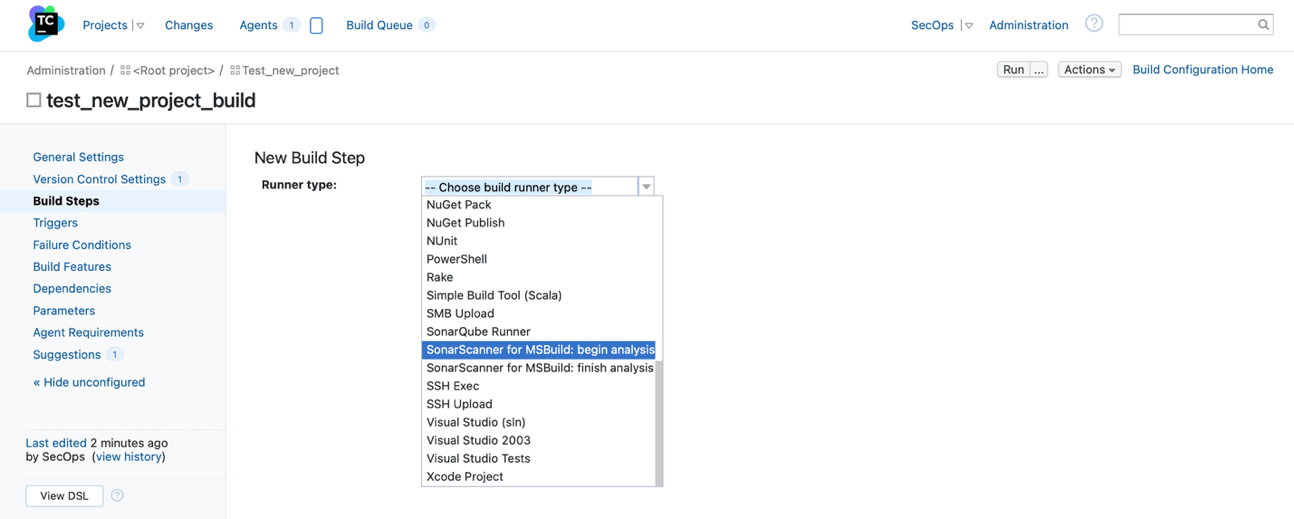Click Test_new_project breadcrumb link

[290, 70]
